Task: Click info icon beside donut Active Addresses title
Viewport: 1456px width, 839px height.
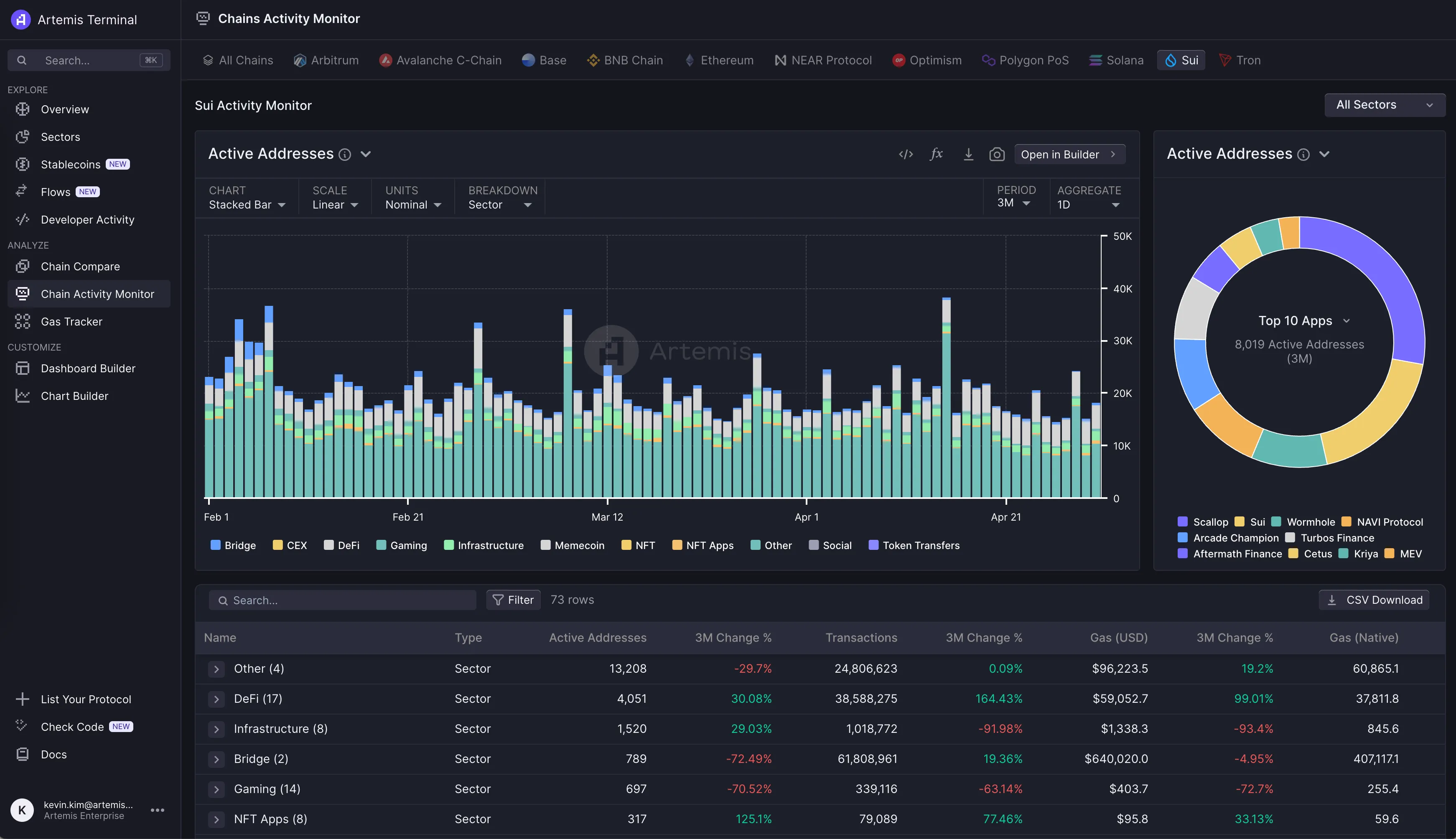Action: coord(1303,155)
